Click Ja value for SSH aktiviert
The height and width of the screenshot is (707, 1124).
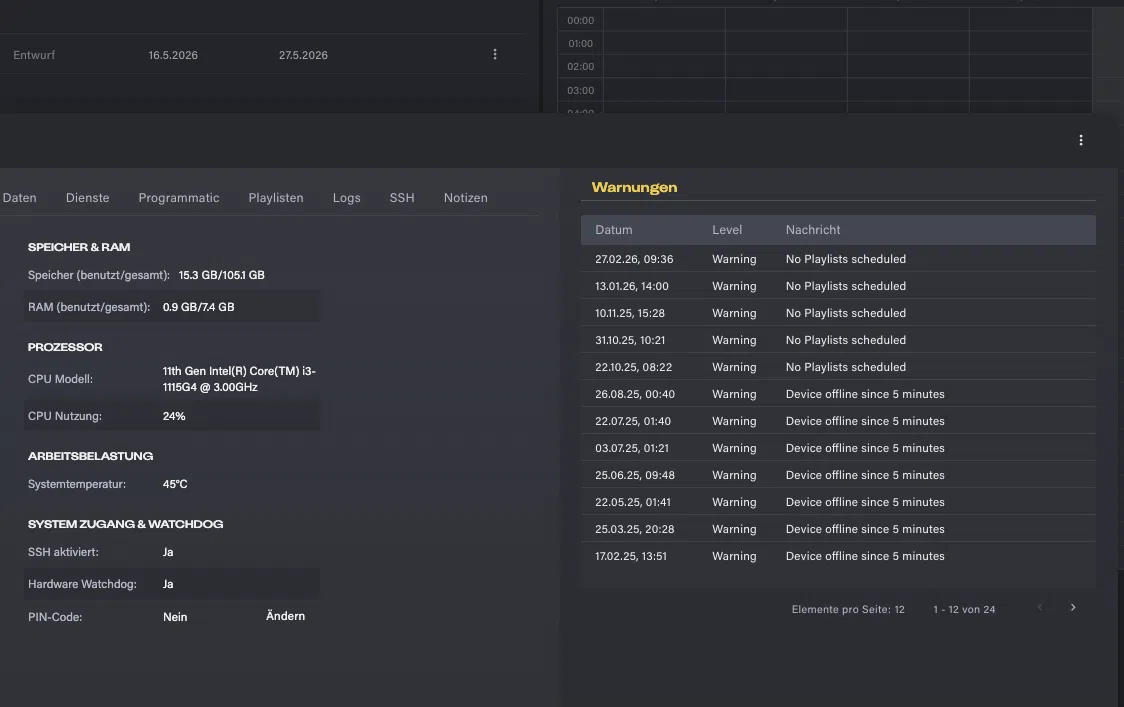coord(168,552)
